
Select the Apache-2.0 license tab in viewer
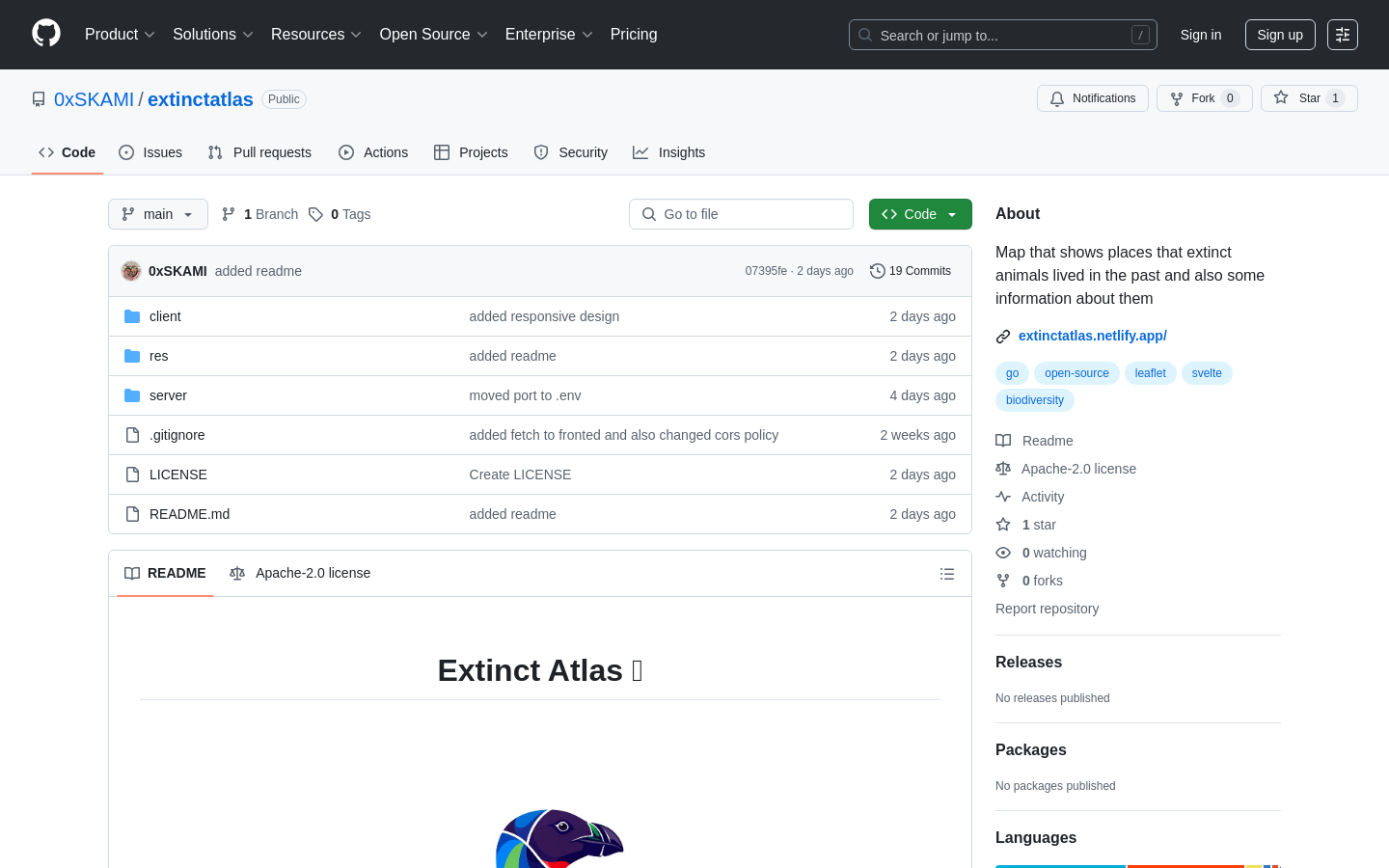pos(300,574)
